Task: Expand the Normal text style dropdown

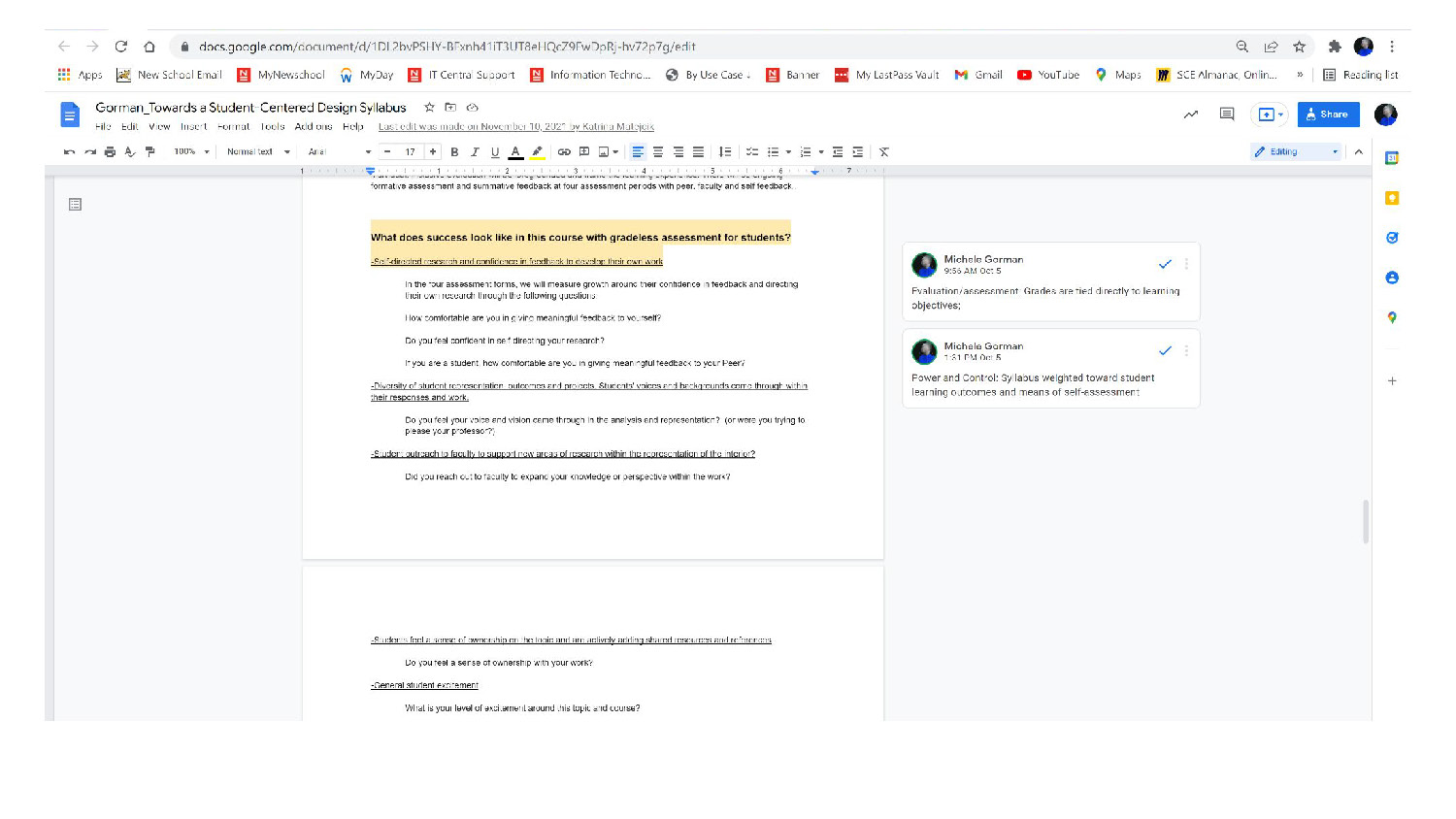Action: point(258,152)
